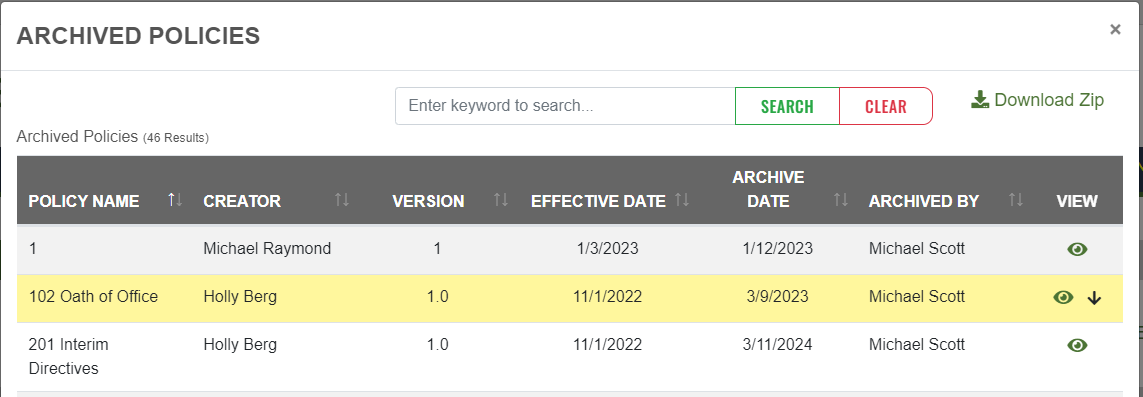Image resolution: width=1143 pixels, height=397 pixels.
Task: Click the Policy Name column header
Action: click(84, 201)
